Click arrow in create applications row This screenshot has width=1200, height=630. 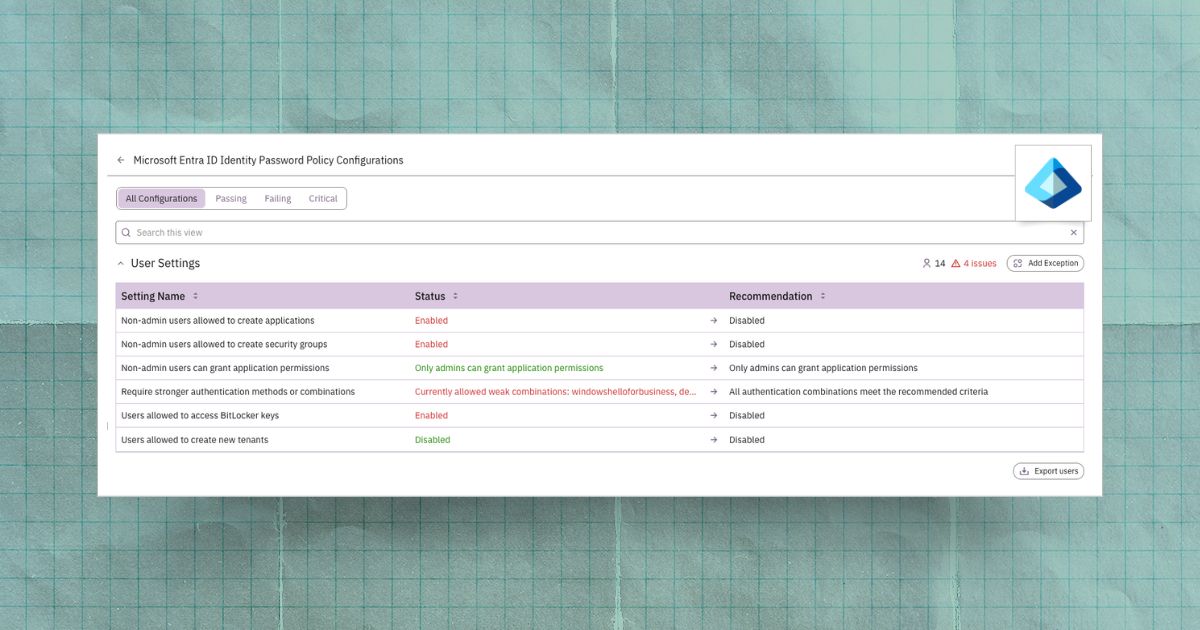coord(713,321)
